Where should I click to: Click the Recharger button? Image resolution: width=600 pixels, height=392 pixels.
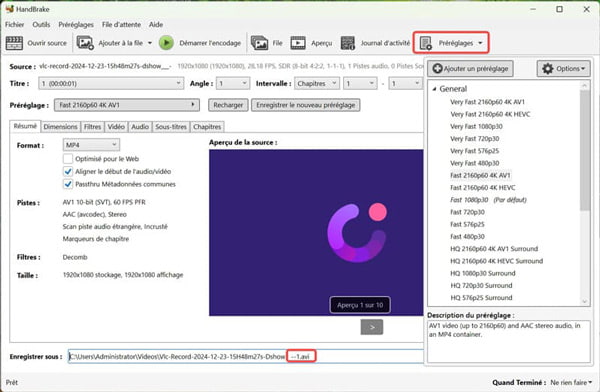click(x=228, y=105)
